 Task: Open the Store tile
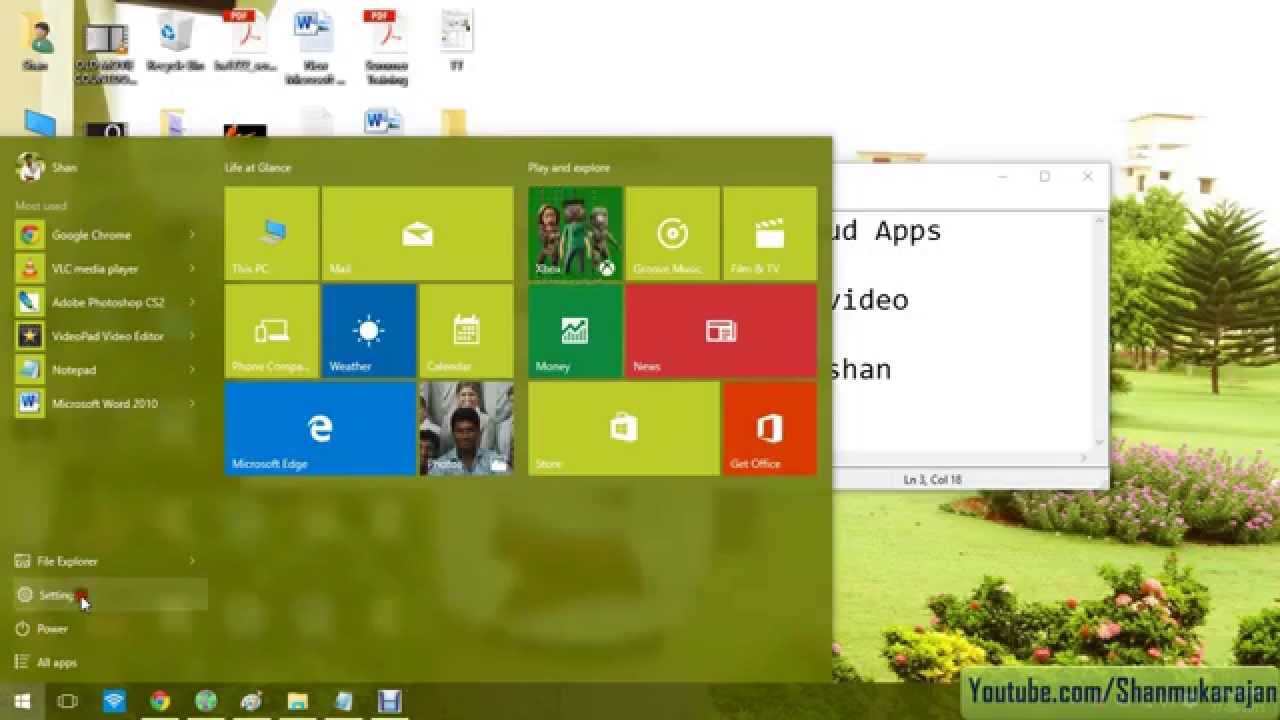coord(624,428)
